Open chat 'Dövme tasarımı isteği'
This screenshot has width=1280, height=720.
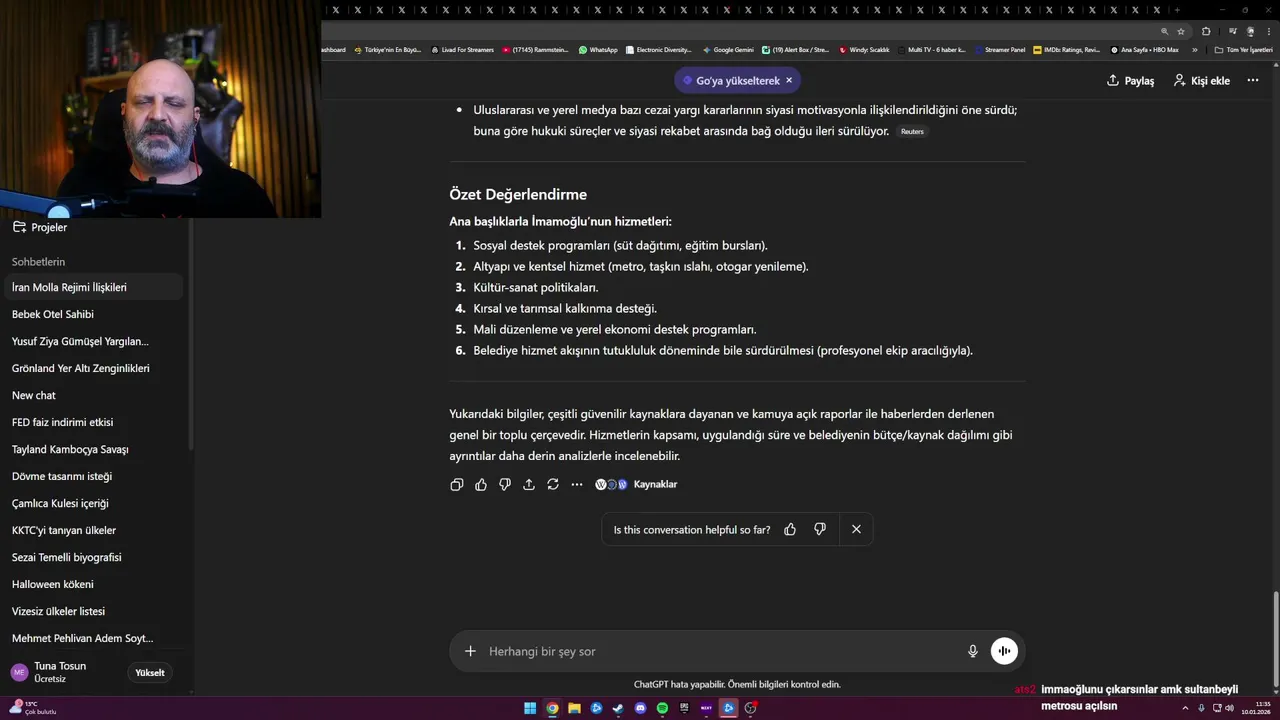click(x=92, y=476)
